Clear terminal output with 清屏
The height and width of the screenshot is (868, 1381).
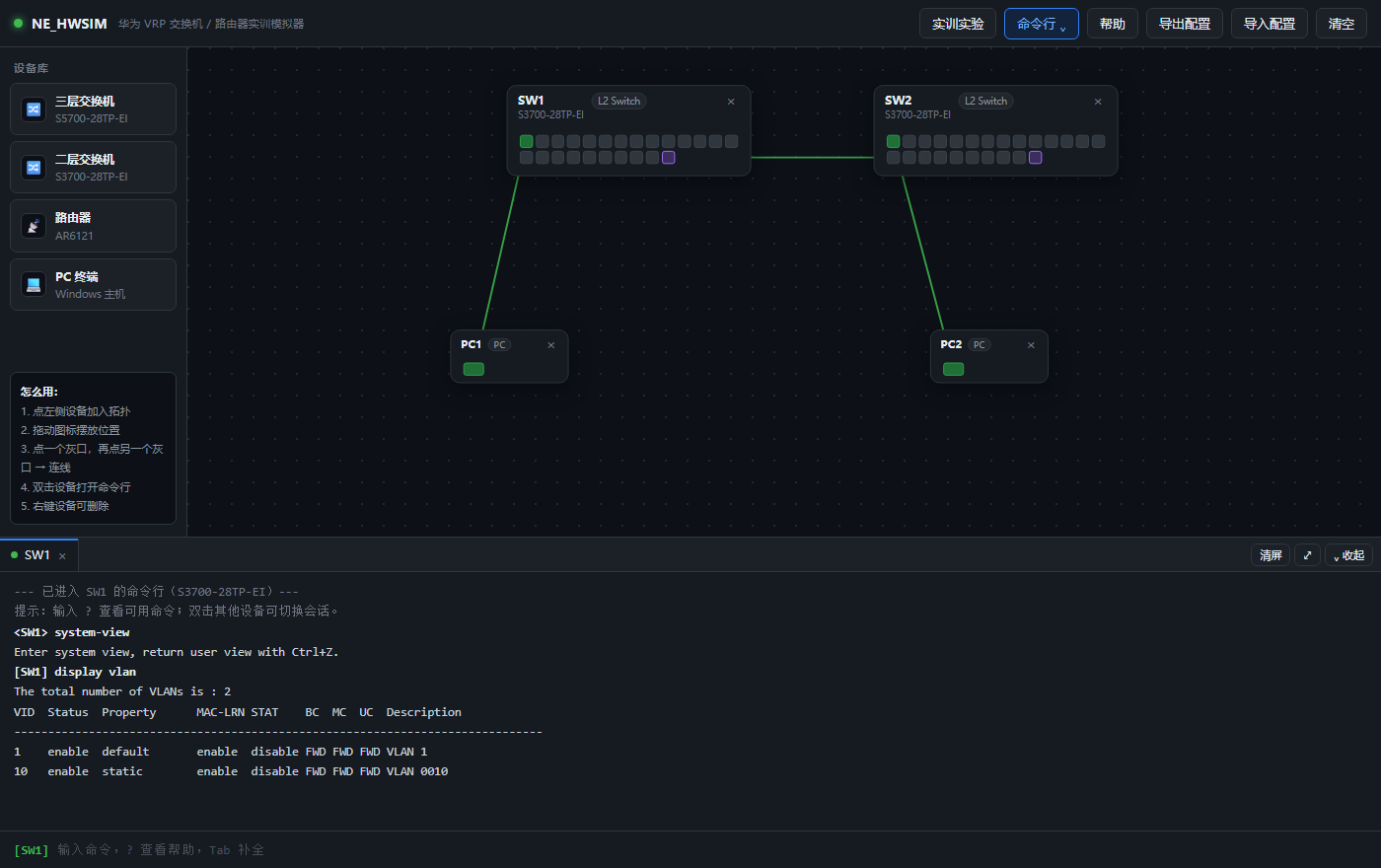(x=1271, y=555)
